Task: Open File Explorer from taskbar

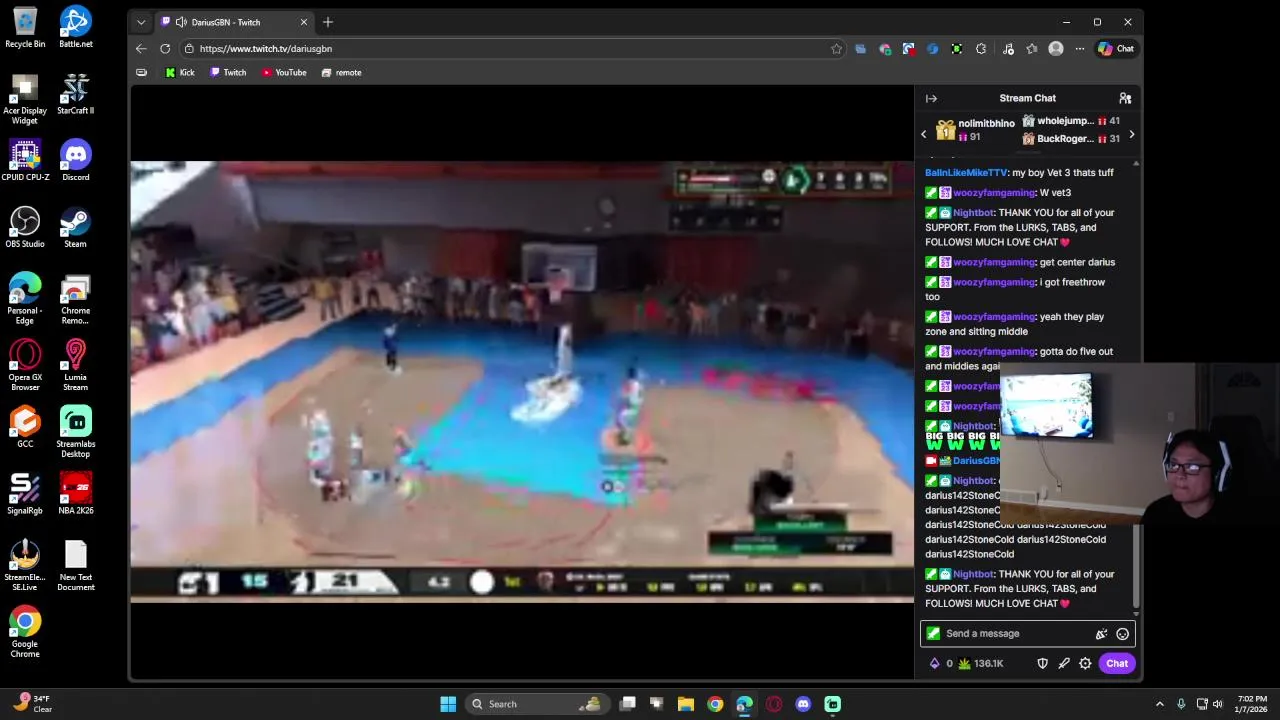Action: tap(686, 704)
